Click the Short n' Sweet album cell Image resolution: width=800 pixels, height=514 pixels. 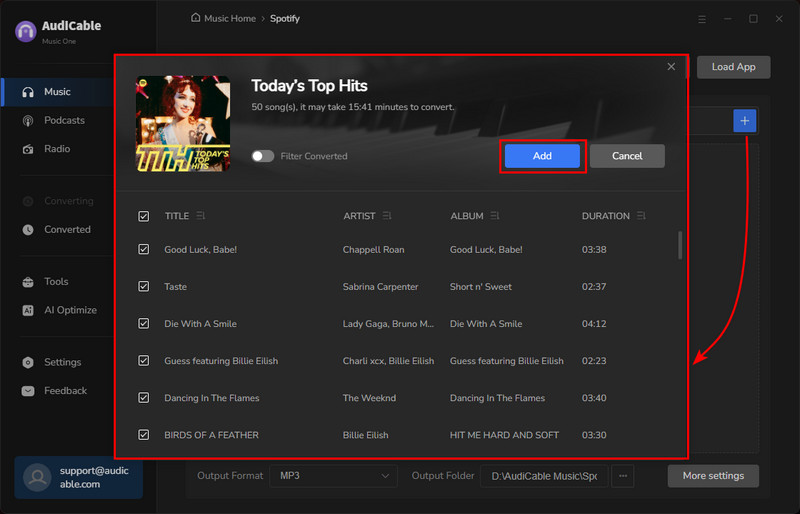(480, 287)
